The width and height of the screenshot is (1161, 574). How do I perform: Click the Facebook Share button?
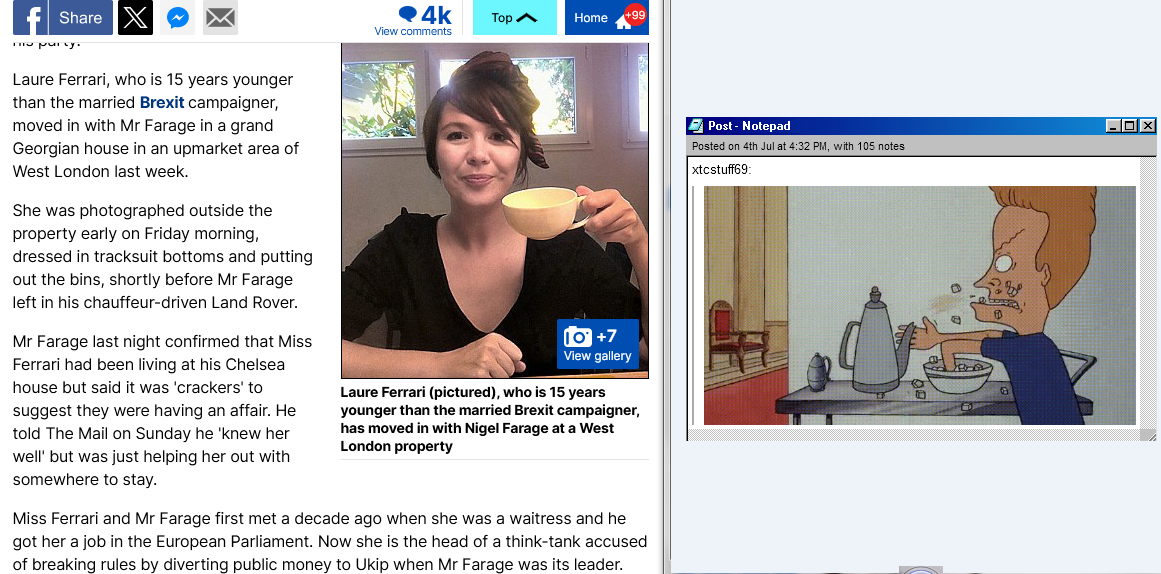click(x=63, y=18)
